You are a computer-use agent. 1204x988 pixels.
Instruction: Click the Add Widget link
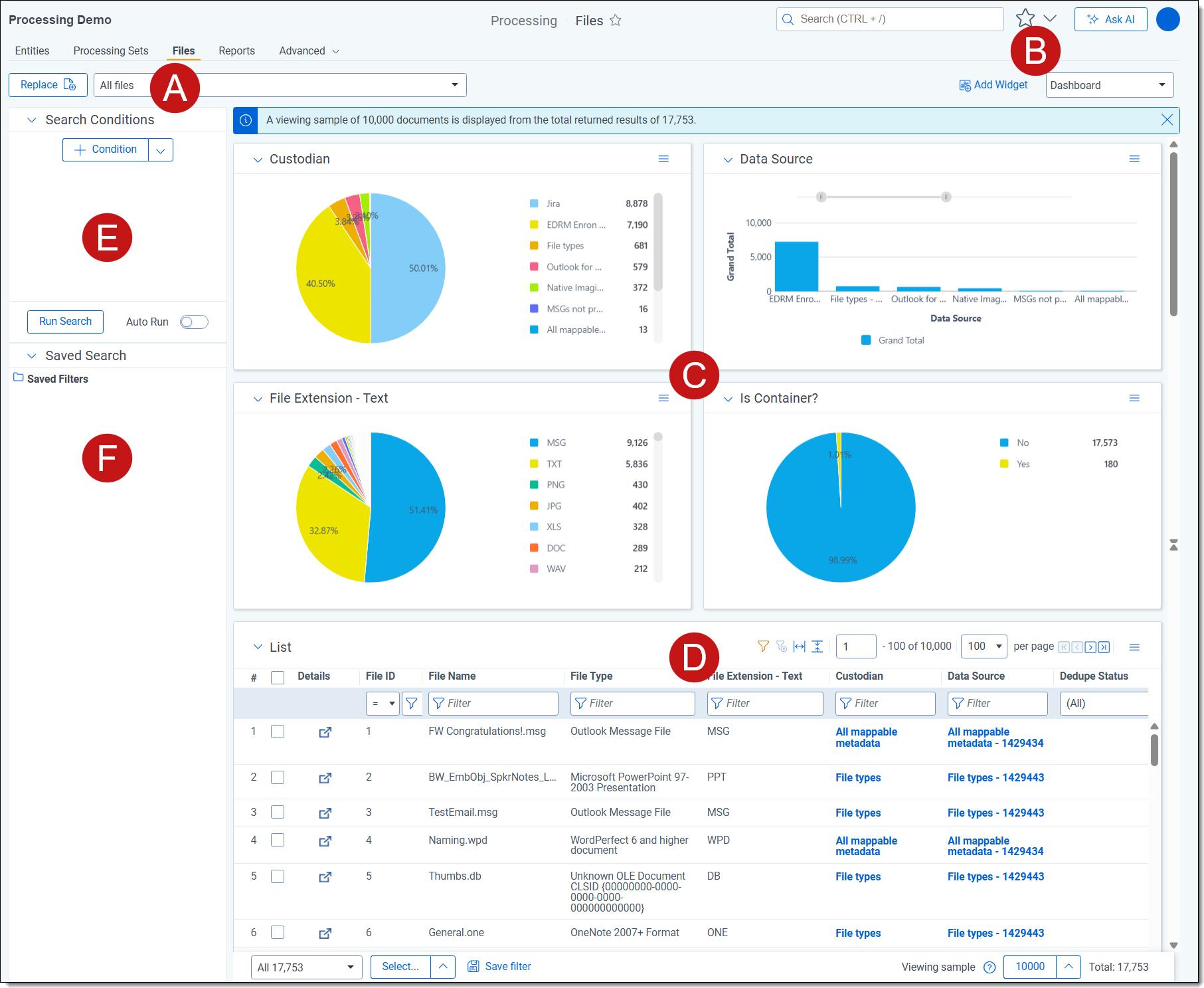coord(993,85)
